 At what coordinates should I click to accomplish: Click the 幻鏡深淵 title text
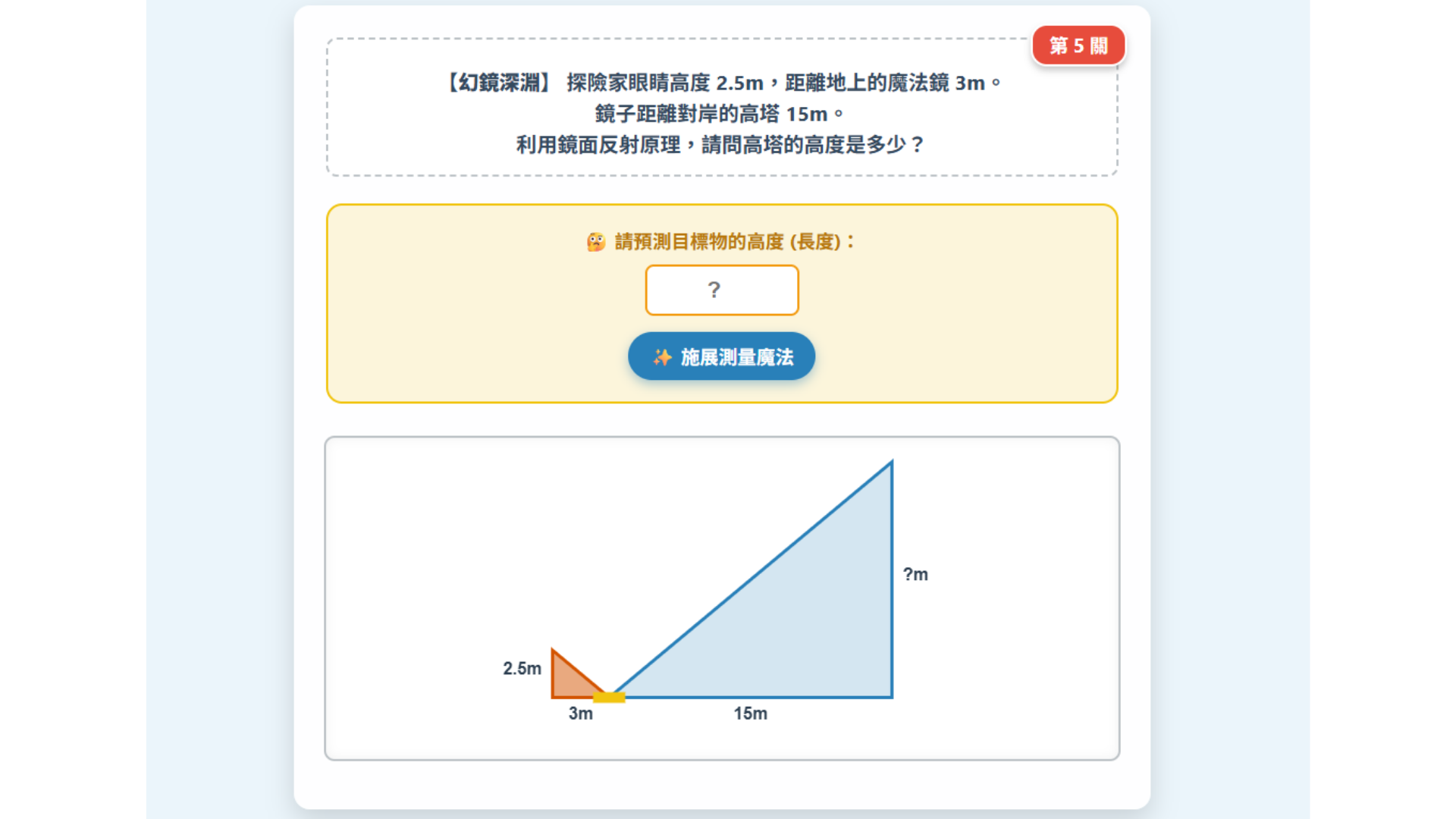[499, 83]
